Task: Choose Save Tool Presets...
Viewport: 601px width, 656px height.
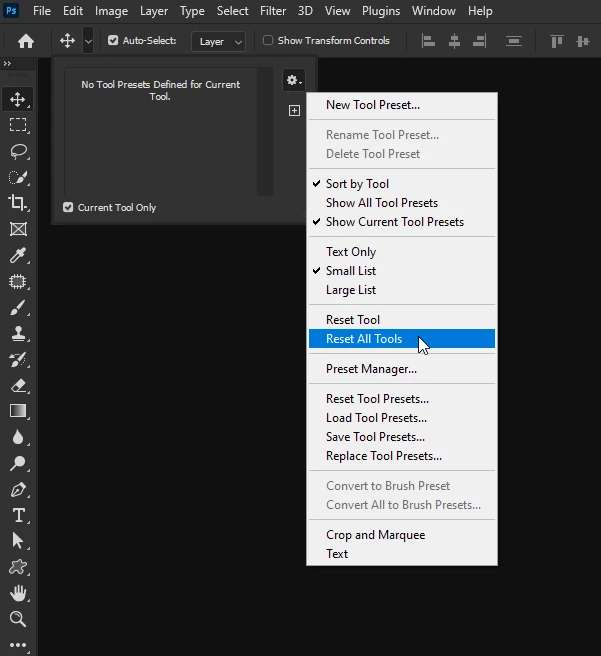Action: (402, 437)
